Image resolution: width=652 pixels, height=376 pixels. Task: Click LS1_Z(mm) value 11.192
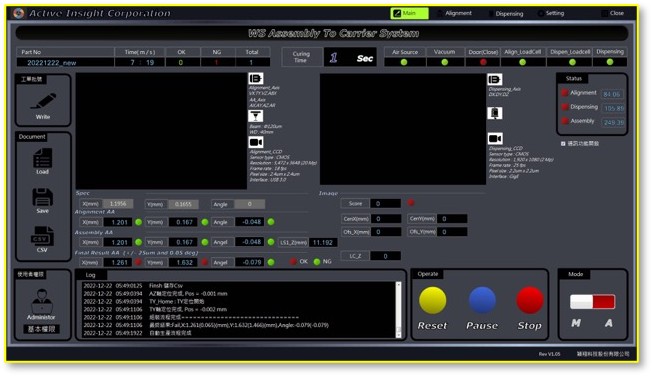tap(323, 242)
